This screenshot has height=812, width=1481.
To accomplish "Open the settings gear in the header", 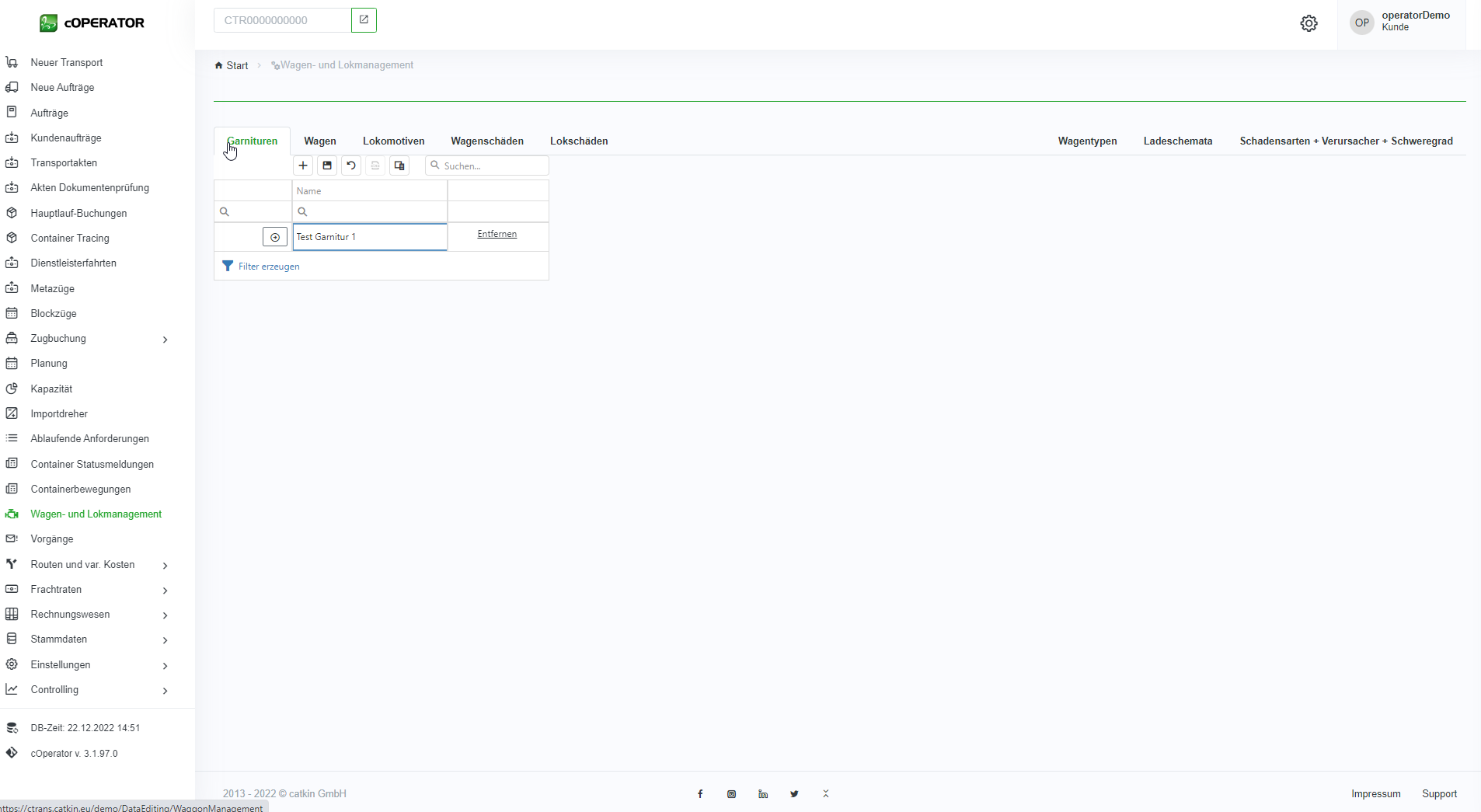I will (x=1309, y=23).
